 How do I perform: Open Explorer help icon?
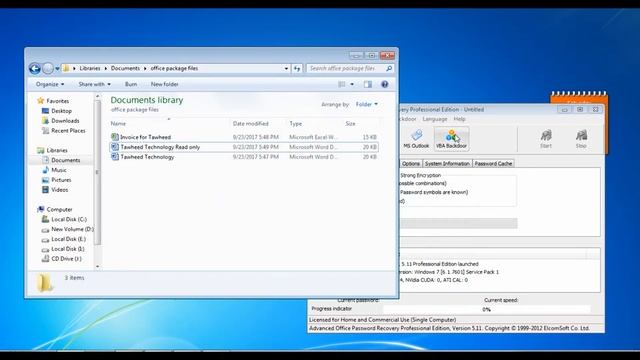tap(384, 84)
